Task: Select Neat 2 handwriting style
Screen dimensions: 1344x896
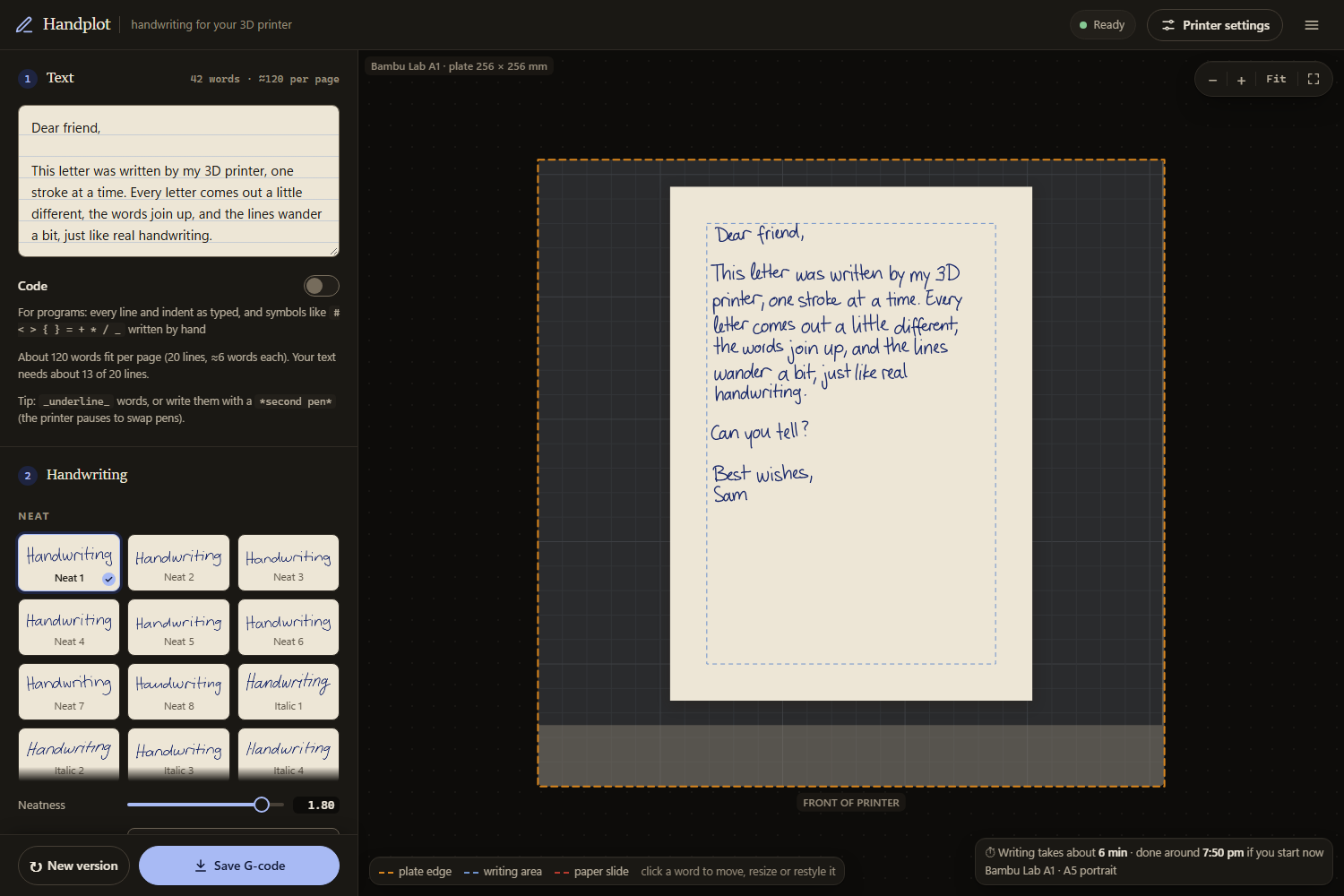Action: (179, 564)
